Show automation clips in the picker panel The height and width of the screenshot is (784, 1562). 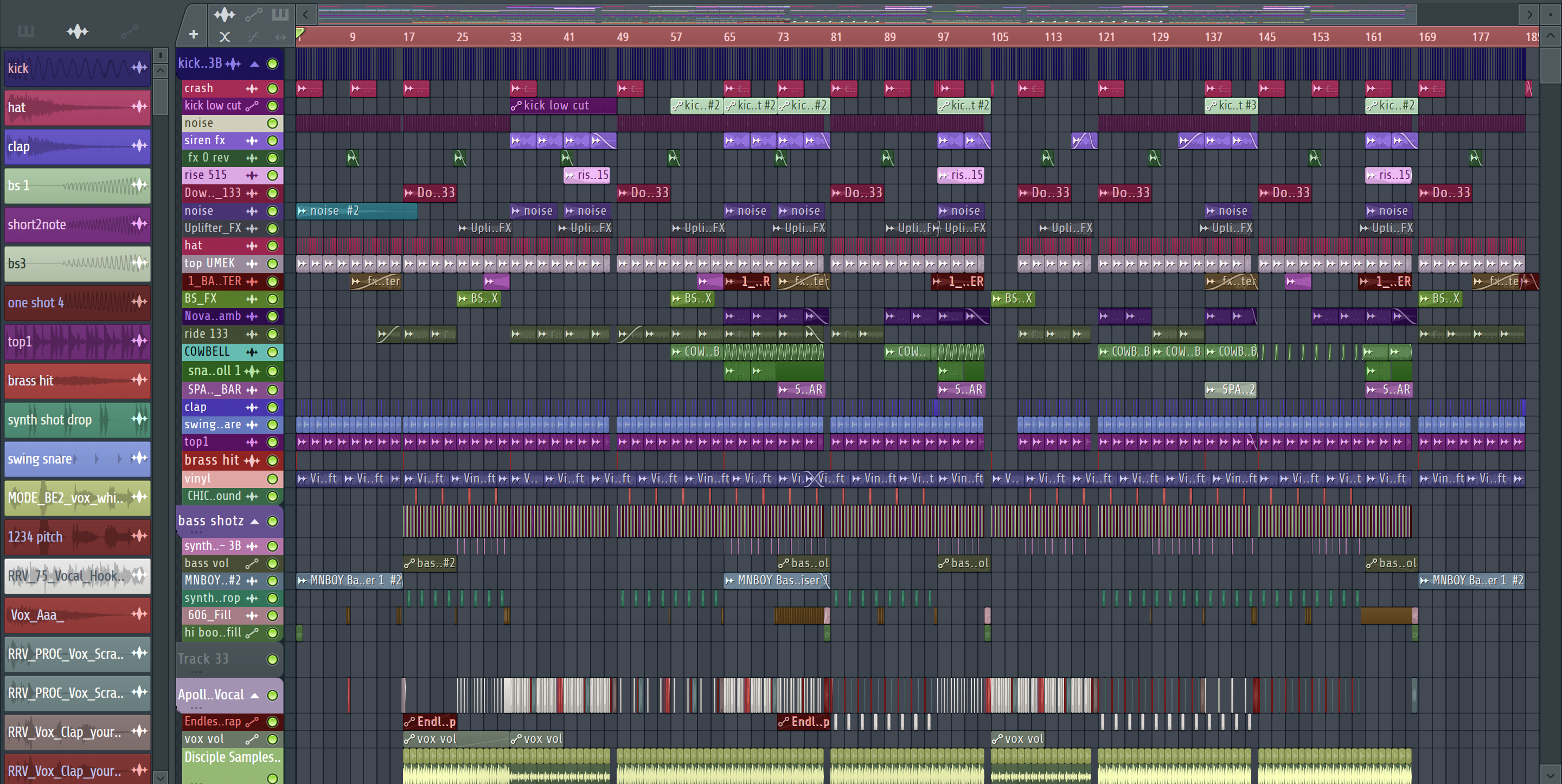click(x=129, y=31)
